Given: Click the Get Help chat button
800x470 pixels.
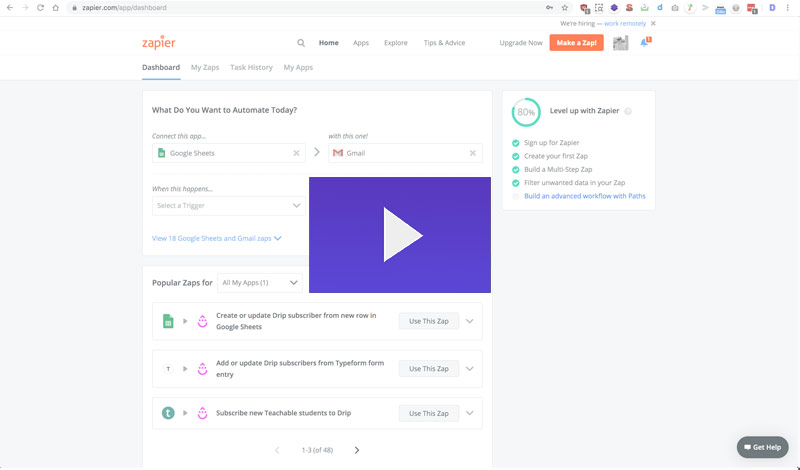Looking at the screenshot, I should click(x=762, y=447).
